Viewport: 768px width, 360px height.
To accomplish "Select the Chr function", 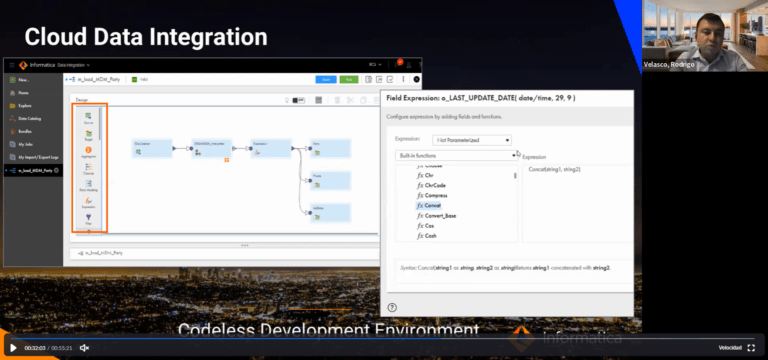I will 425,175.
